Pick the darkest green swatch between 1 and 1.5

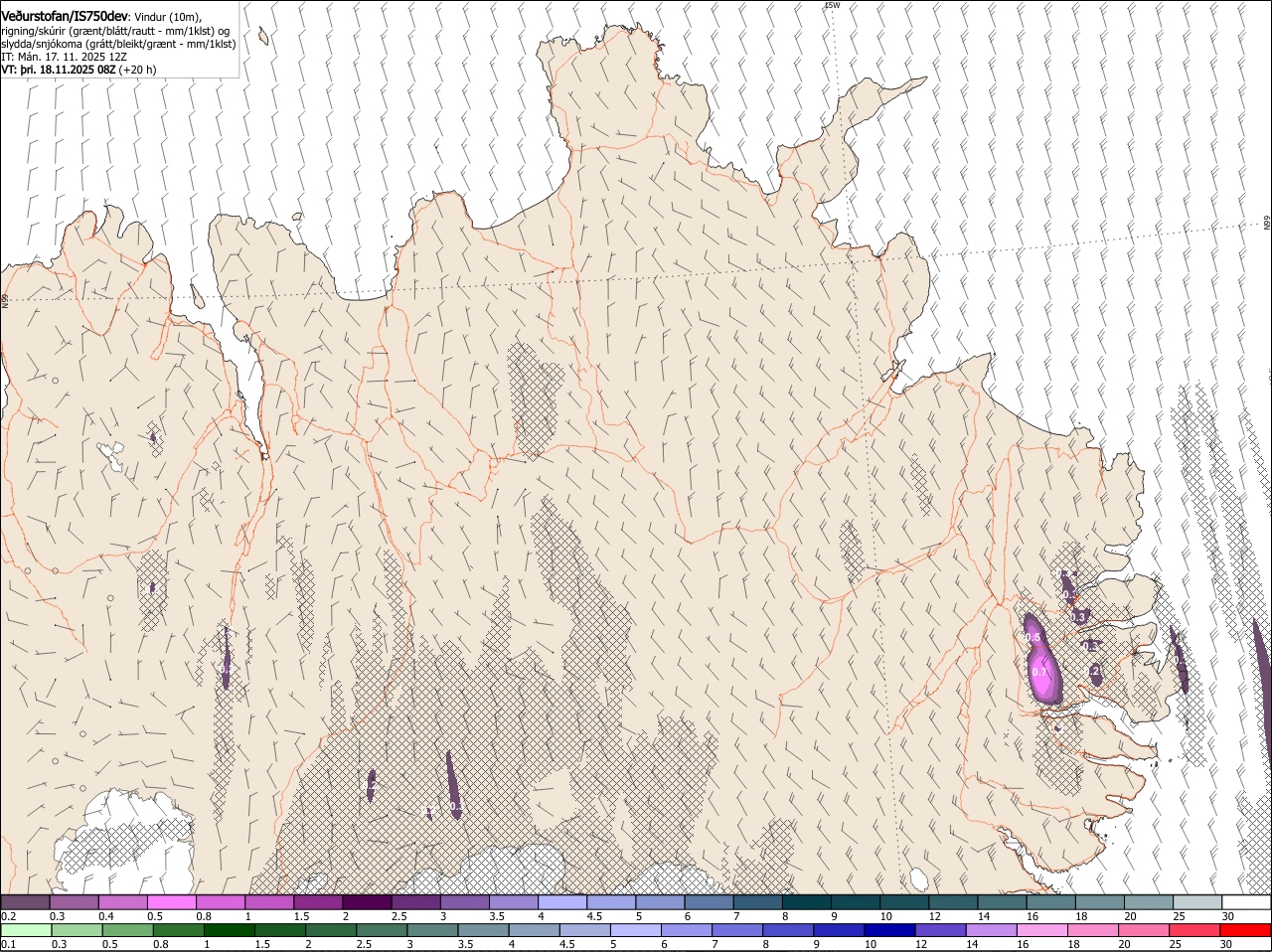tap(230, 930)
